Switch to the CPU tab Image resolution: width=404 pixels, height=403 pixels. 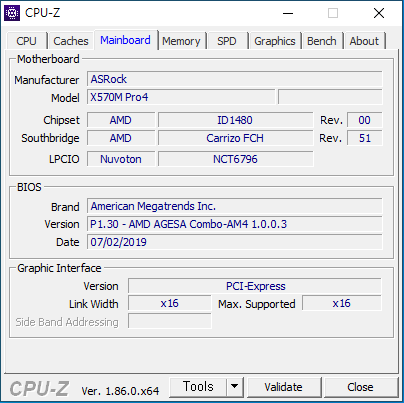pos(26,41)
